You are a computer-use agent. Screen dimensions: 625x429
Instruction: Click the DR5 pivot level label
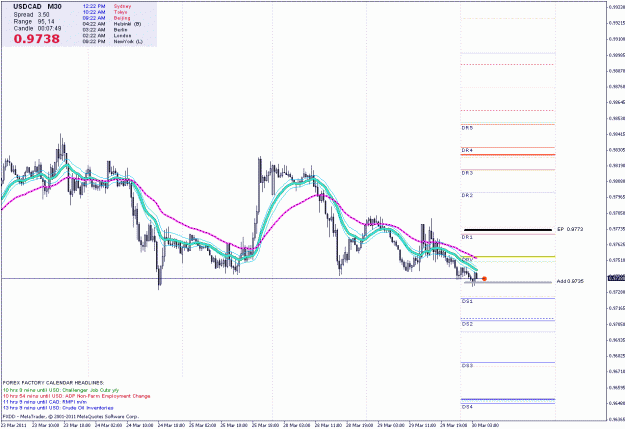pyautogui.click(x=467, y=128)
